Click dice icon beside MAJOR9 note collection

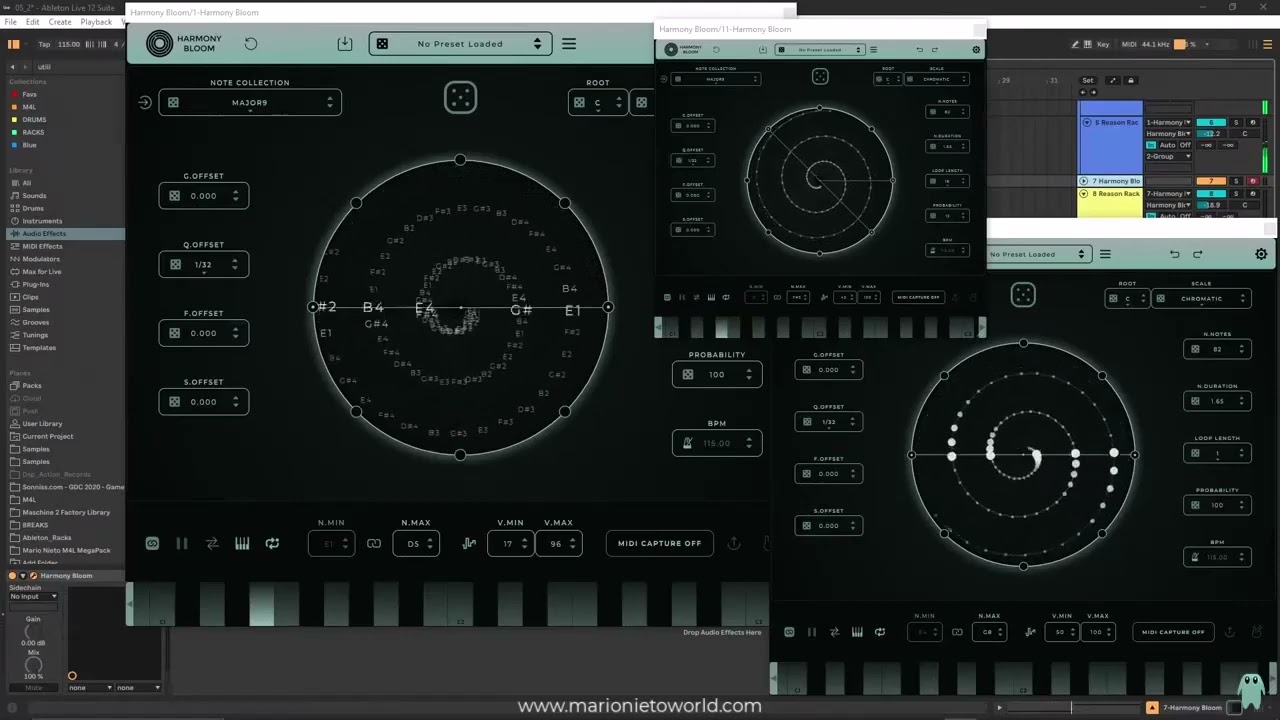click(x=173, y=103)
